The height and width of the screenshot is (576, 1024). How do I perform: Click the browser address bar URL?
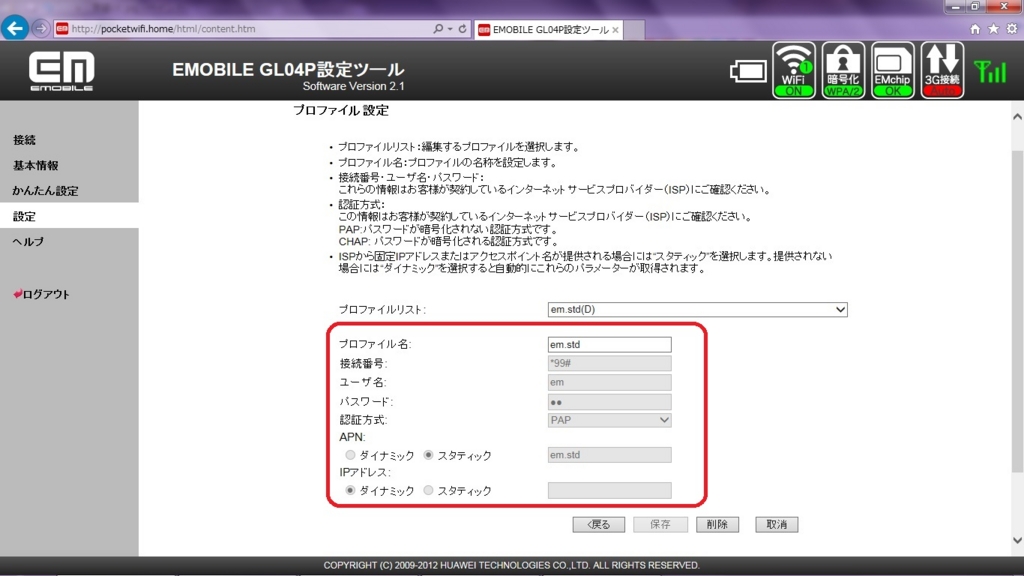click(163, 29)
